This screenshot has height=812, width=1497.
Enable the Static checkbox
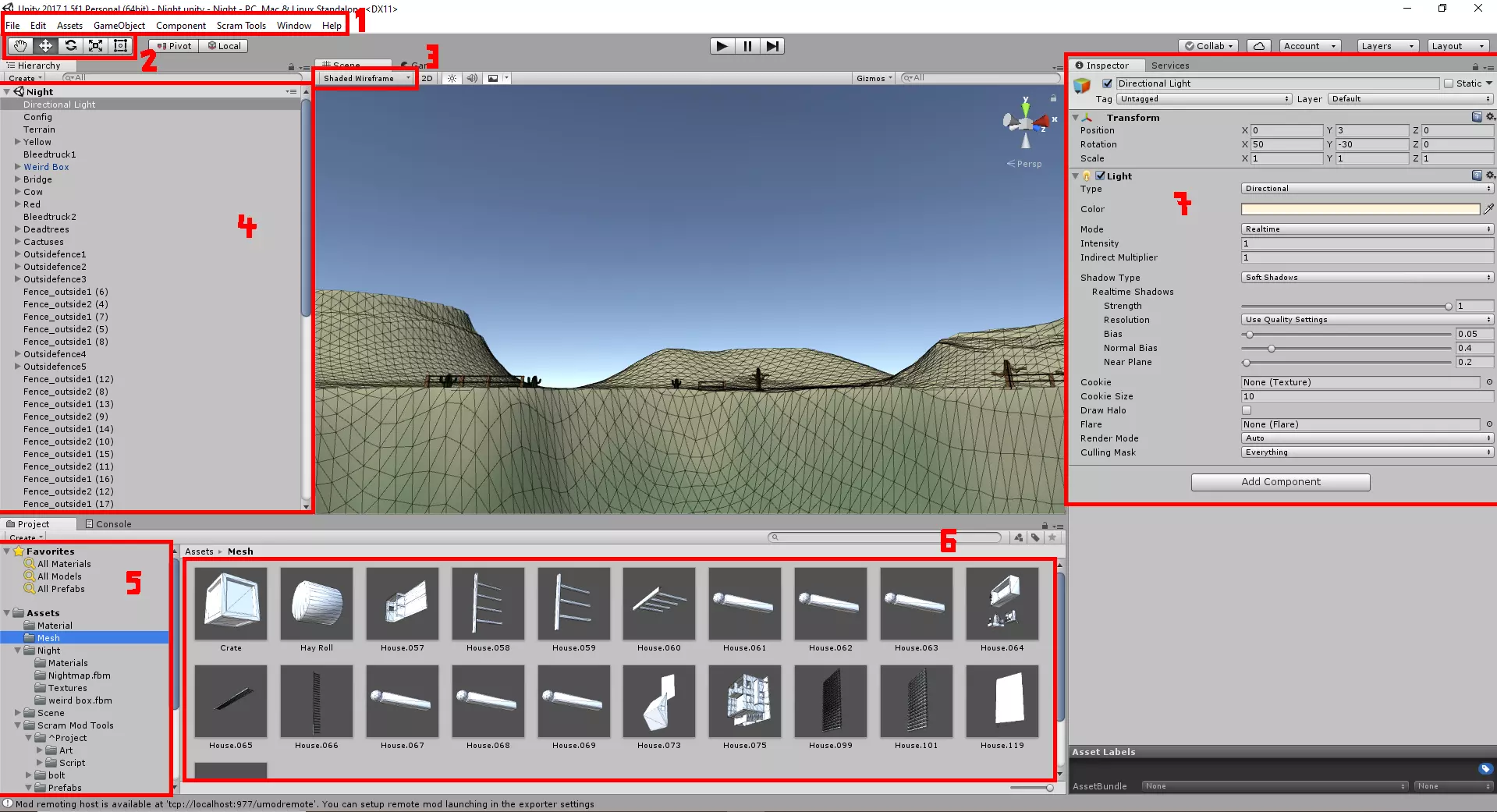click(1449, 83)
